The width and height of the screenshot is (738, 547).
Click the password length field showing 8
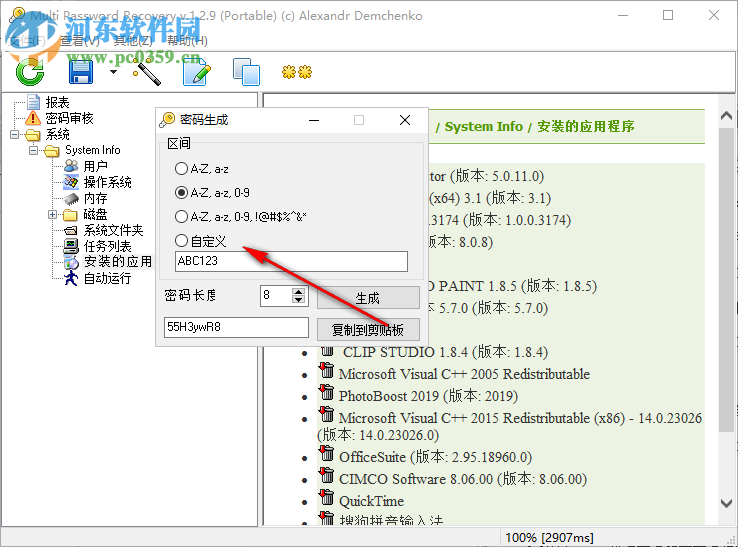coord(276,296)
